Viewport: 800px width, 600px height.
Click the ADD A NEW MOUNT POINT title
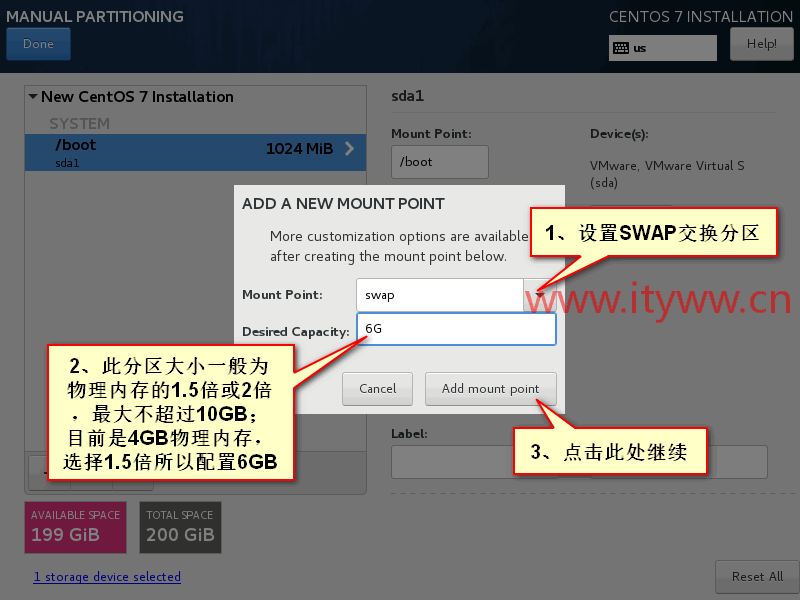tap(343, 204)
